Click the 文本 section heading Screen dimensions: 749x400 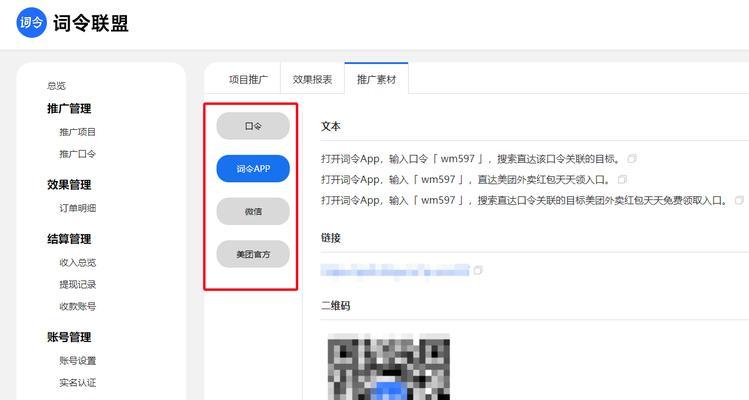tap(331, 126)
